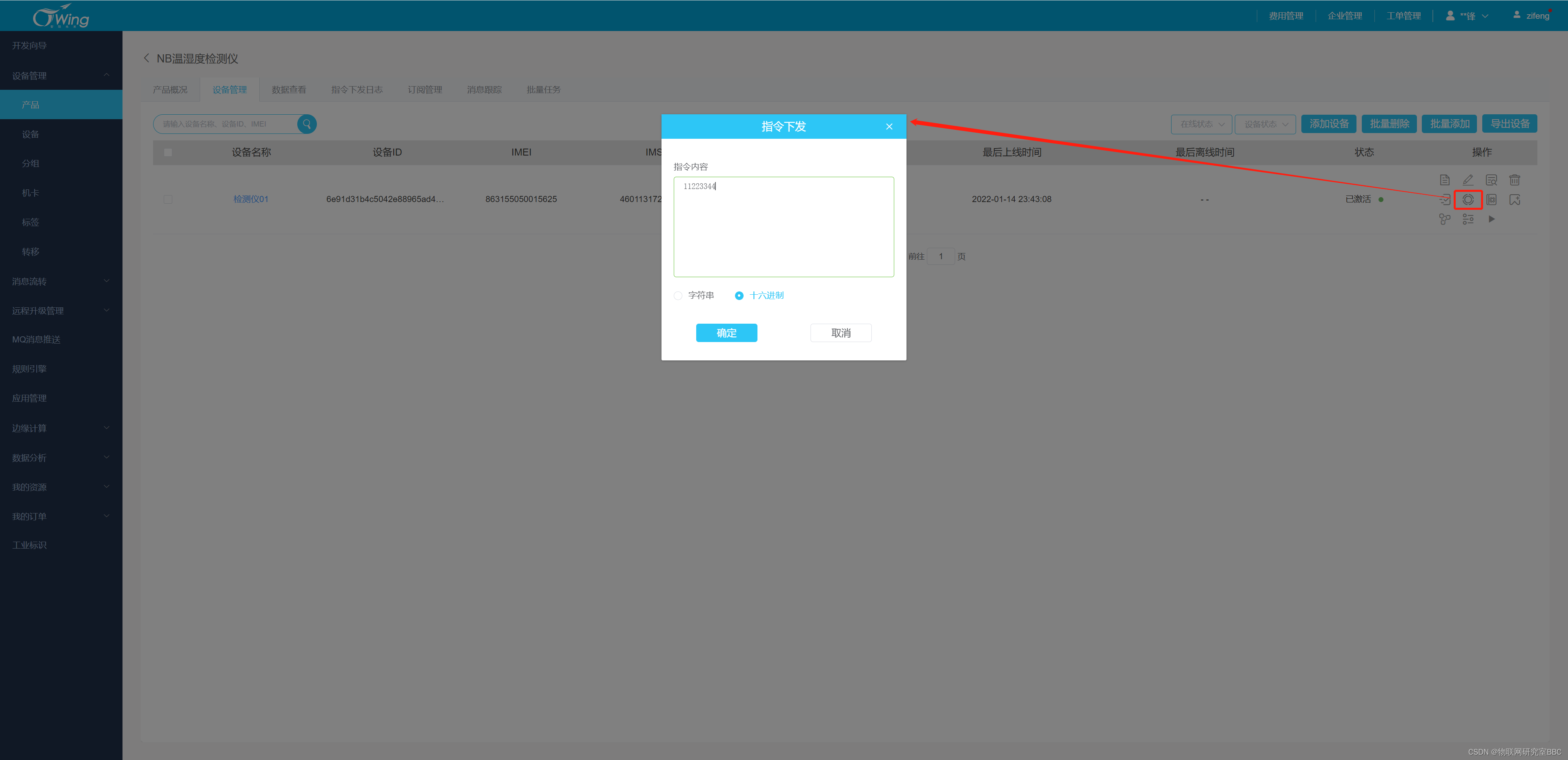Click the 添加设备 button
The height and width of the screenshot is (760, 1568).
point(1329,124)
